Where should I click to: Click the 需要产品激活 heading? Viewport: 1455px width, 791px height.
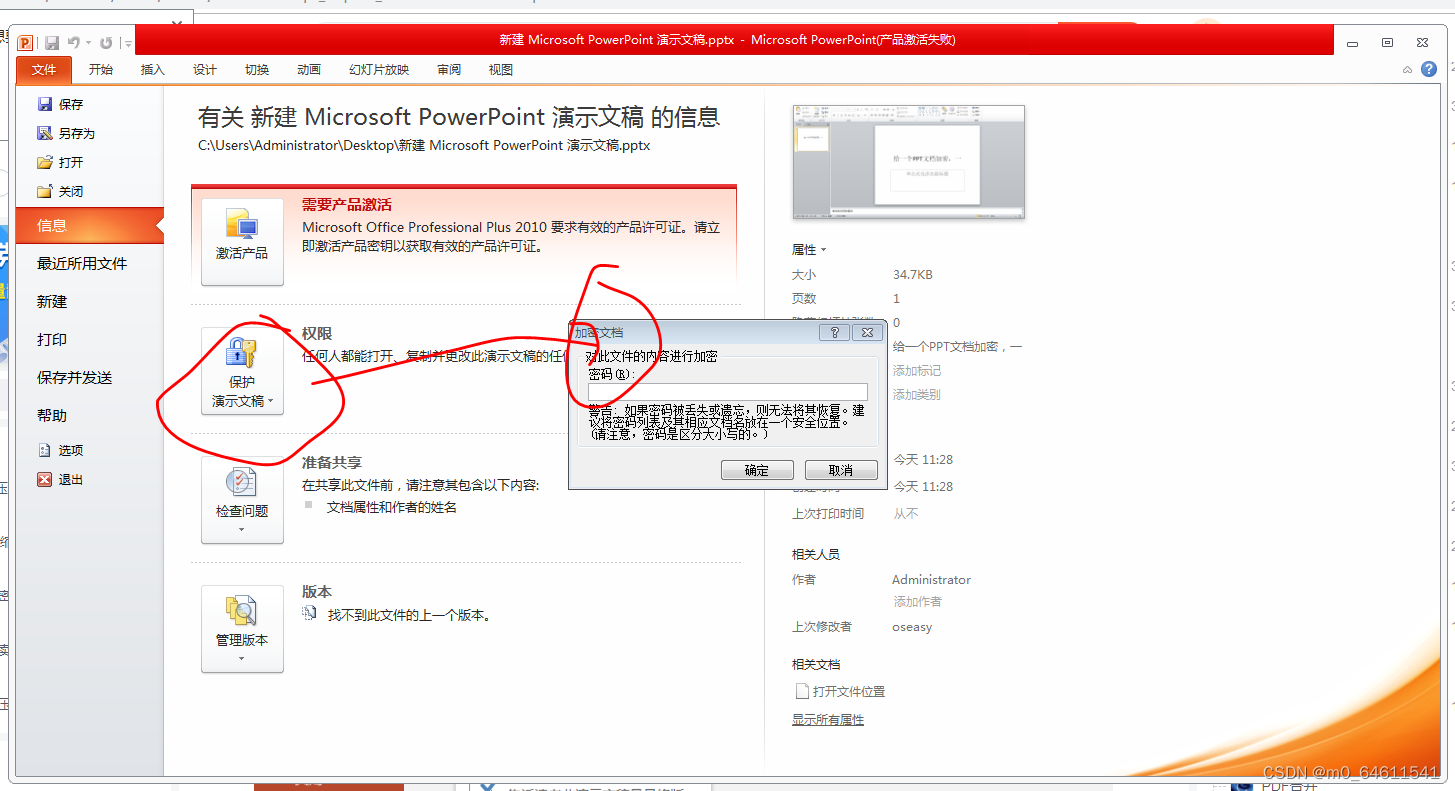click(x=347, y=204)
